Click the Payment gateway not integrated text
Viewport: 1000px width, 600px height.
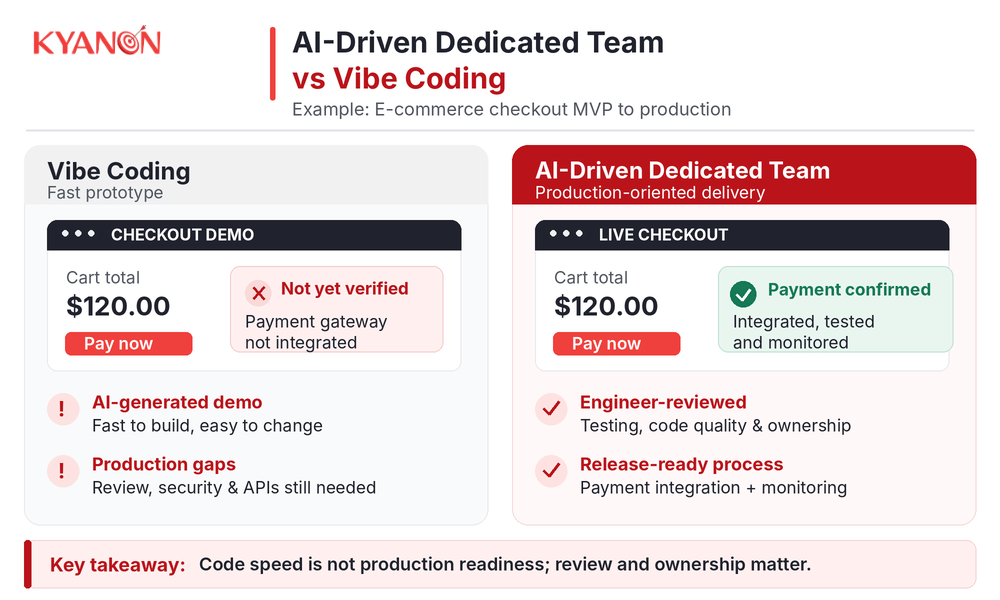(316, 332)
